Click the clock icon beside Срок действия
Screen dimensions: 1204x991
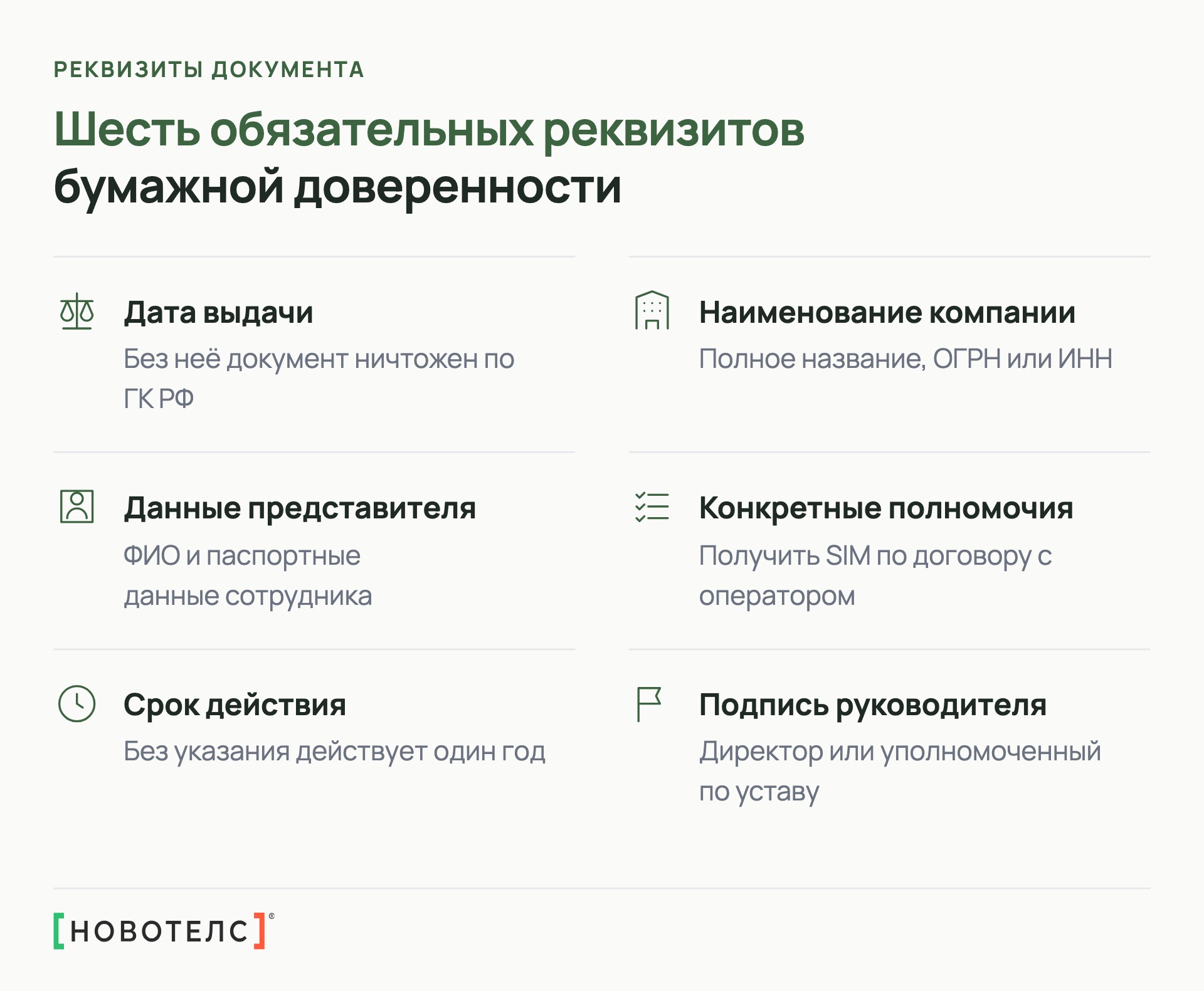pyautogui.click(x=77, y=703)
